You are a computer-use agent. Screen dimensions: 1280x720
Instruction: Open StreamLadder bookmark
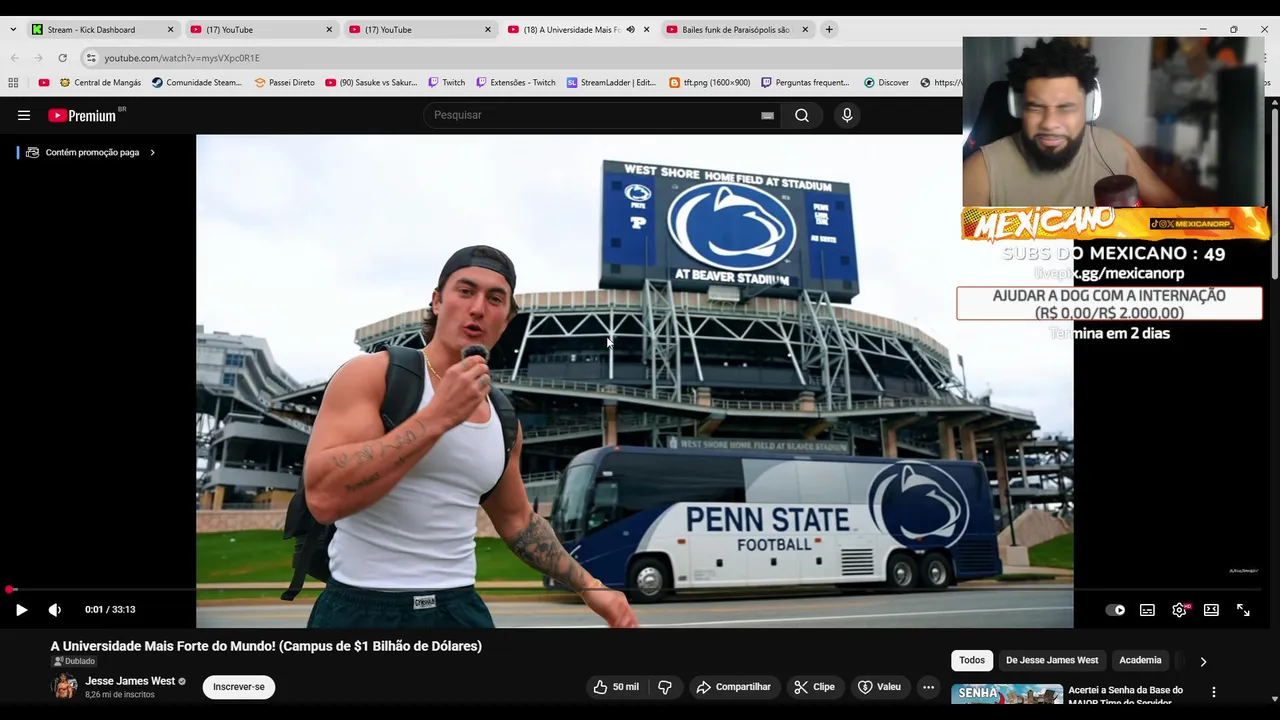coord(611,83)
